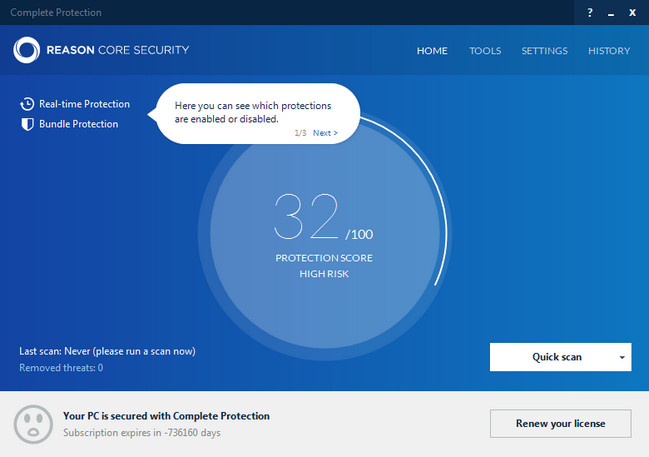Click the protection score number 32

click(x=306, y=216)
